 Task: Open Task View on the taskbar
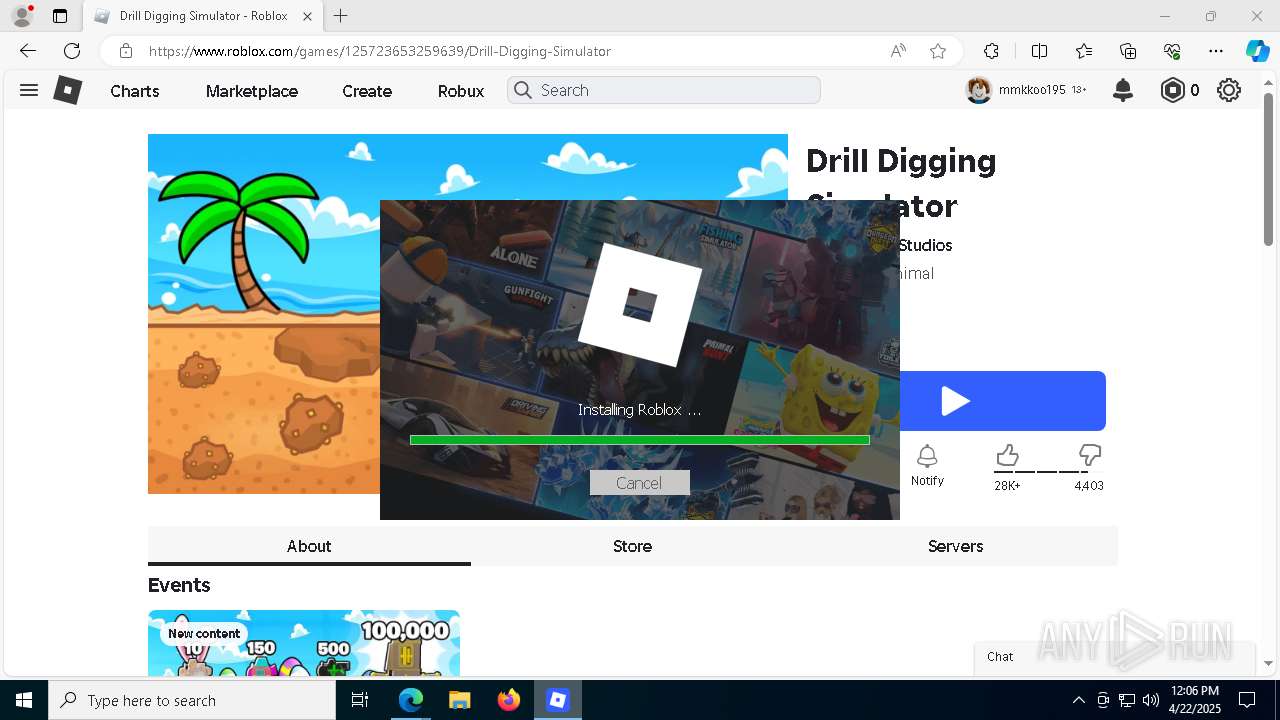pyautogui.click(x=360, y=700)
